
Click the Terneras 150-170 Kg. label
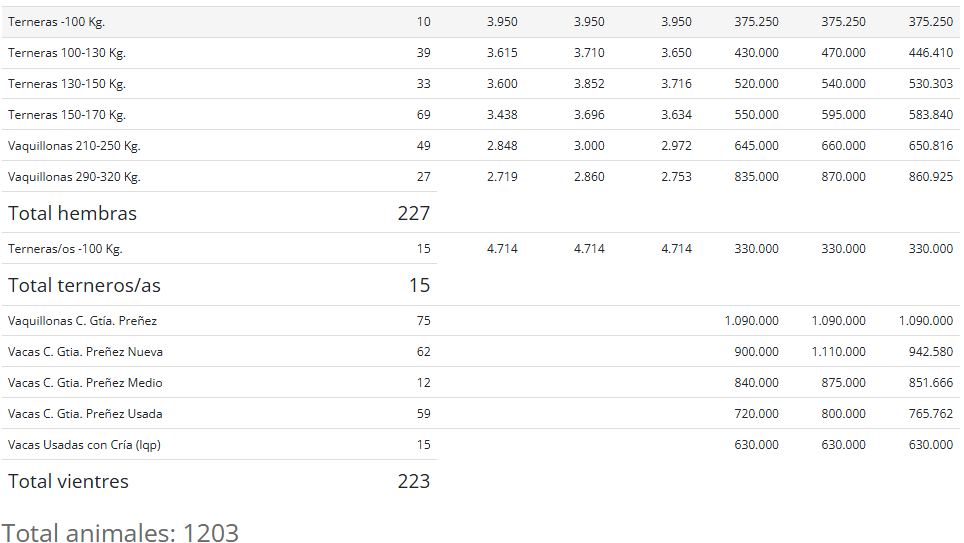click(67, 114)
